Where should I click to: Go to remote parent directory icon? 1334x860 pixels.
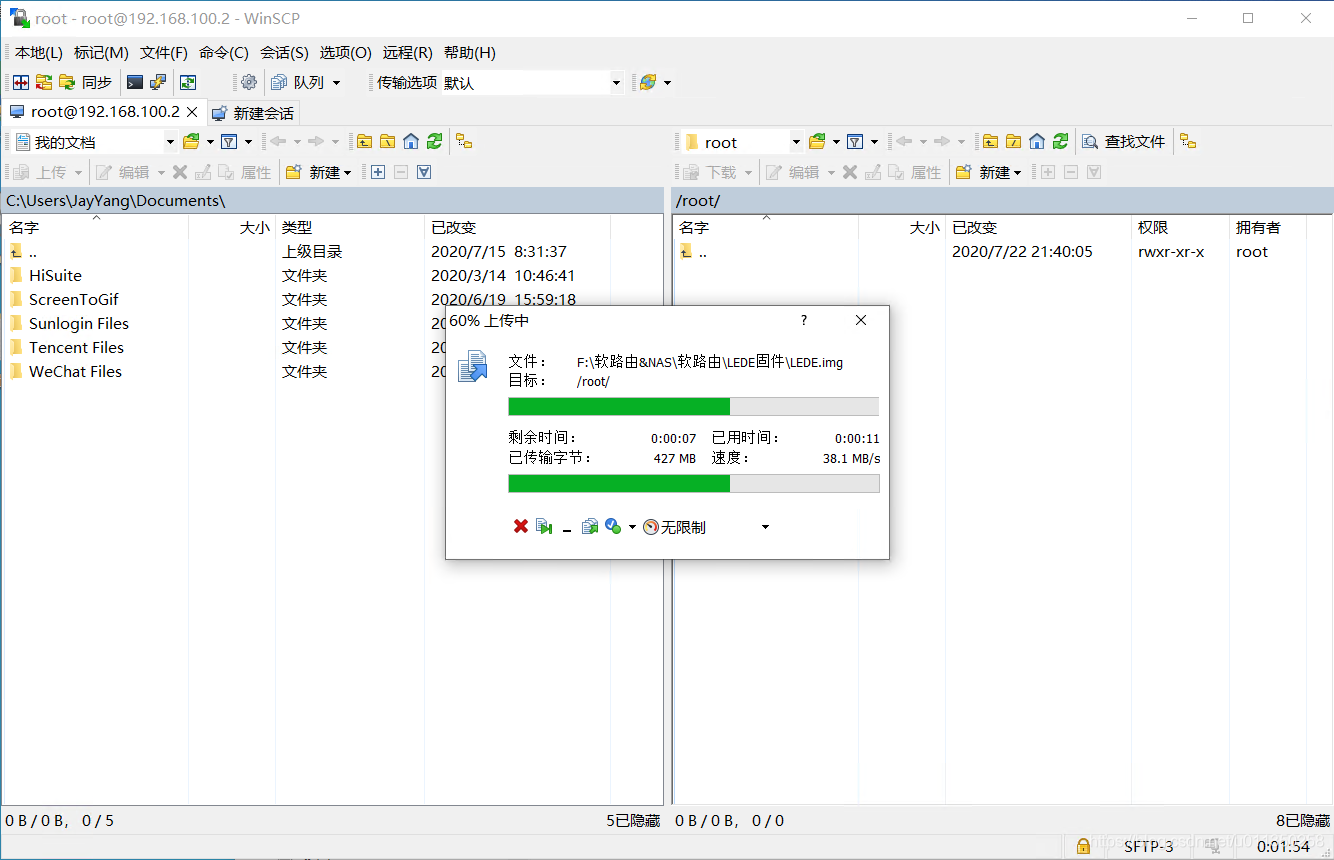tap(990, 141)
